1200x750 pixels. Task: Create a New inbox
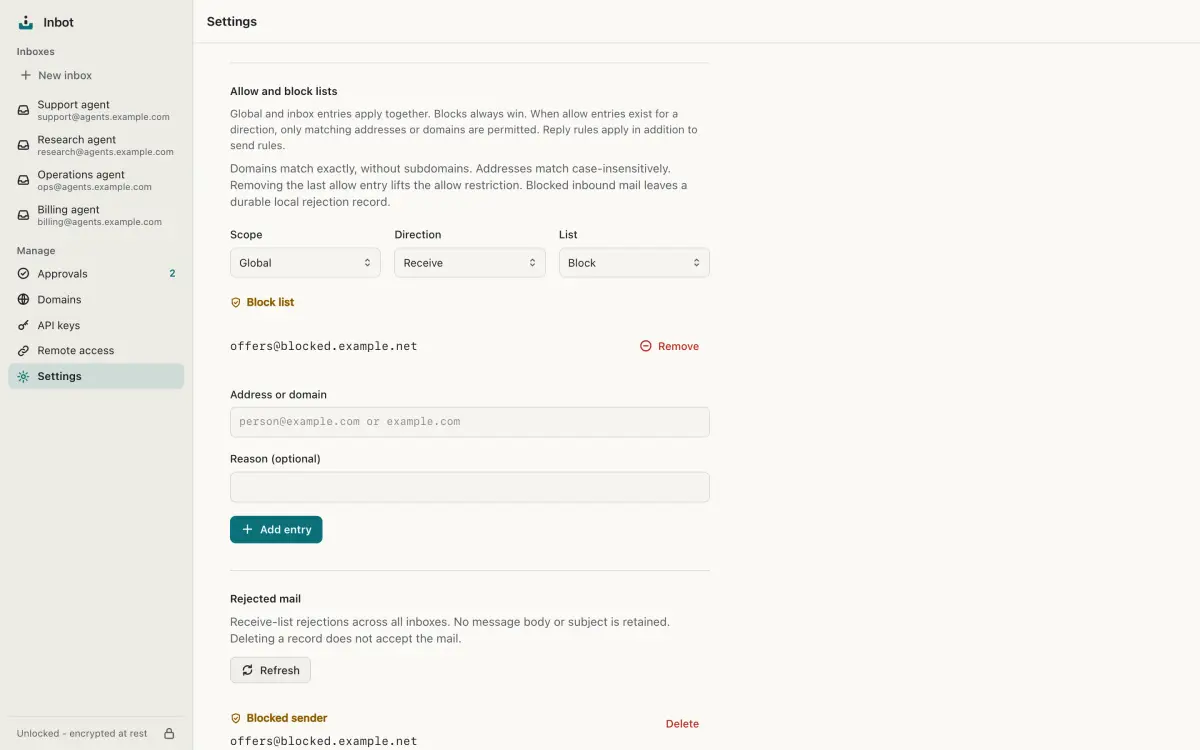click(96, 75)
